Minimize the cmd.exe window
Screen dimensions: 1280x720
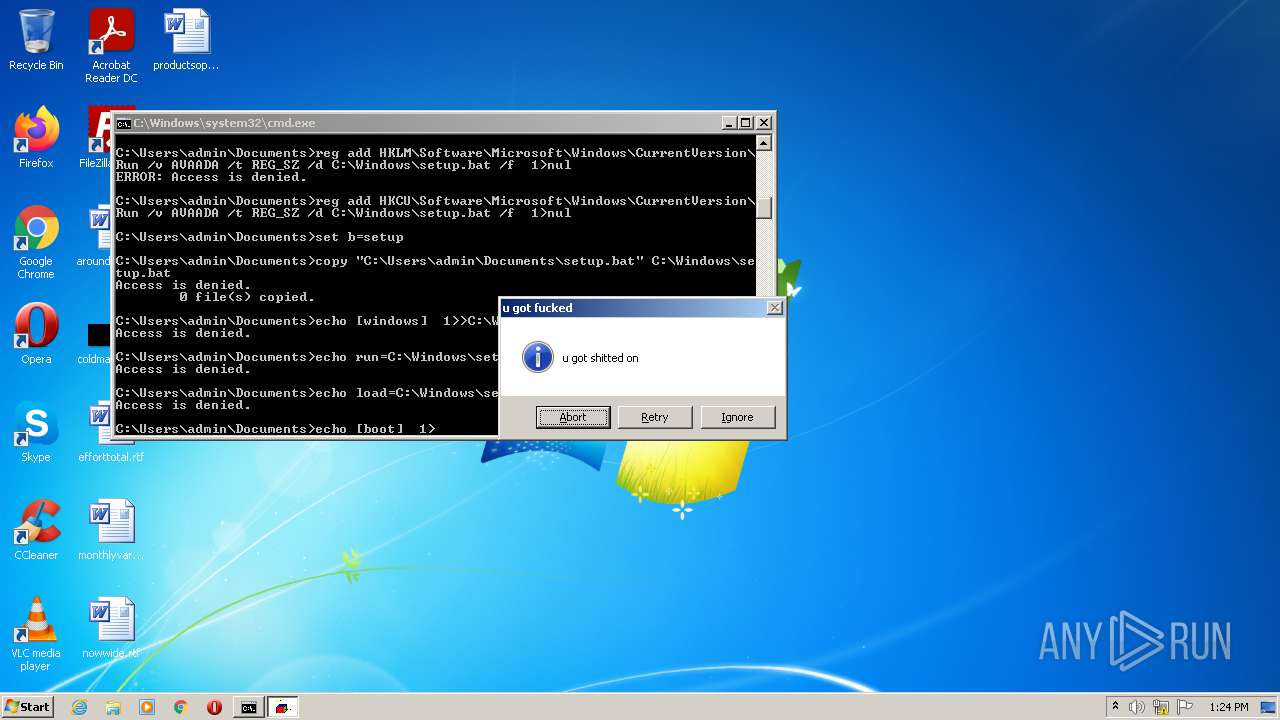(x=729, y=123)
